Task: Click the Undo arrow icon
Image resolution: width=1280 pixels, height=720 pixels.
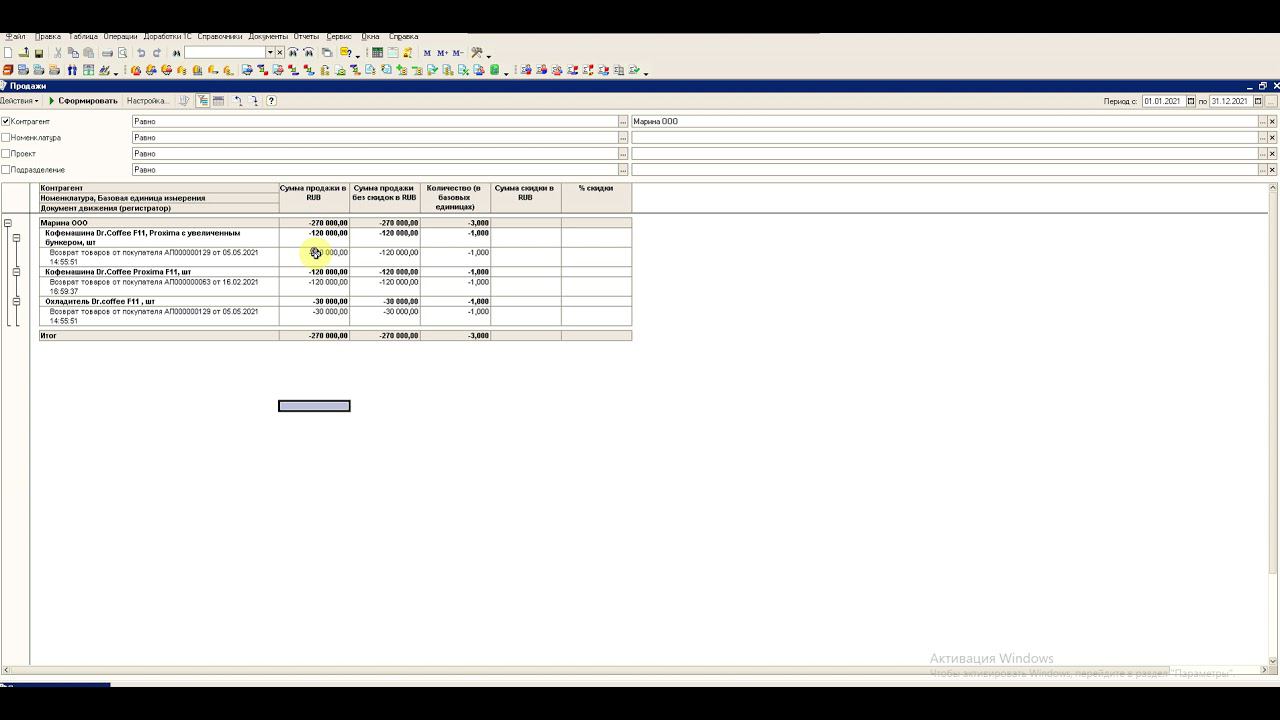Action: click(x=141, y=53)
